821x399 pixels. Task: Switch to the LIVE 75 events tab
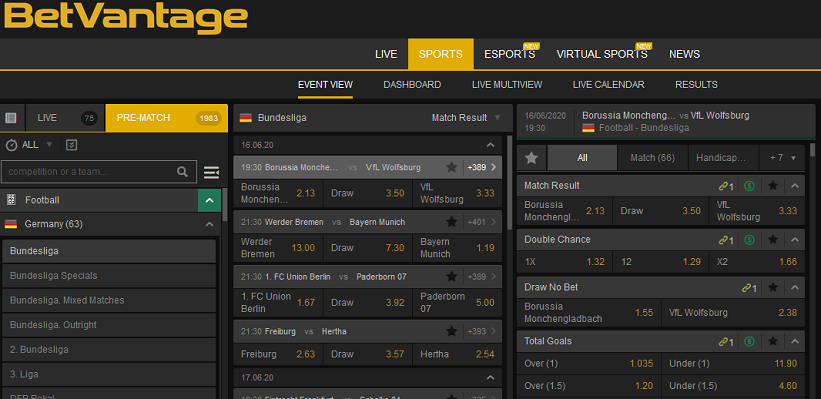[x=65, y=118]
